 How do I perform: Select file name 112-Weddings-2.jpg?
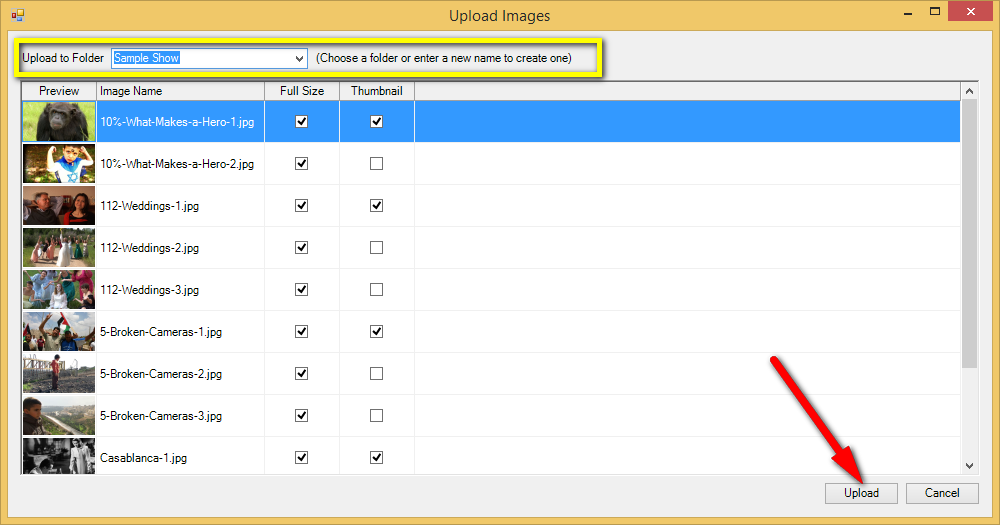click(x=149, y=248)
